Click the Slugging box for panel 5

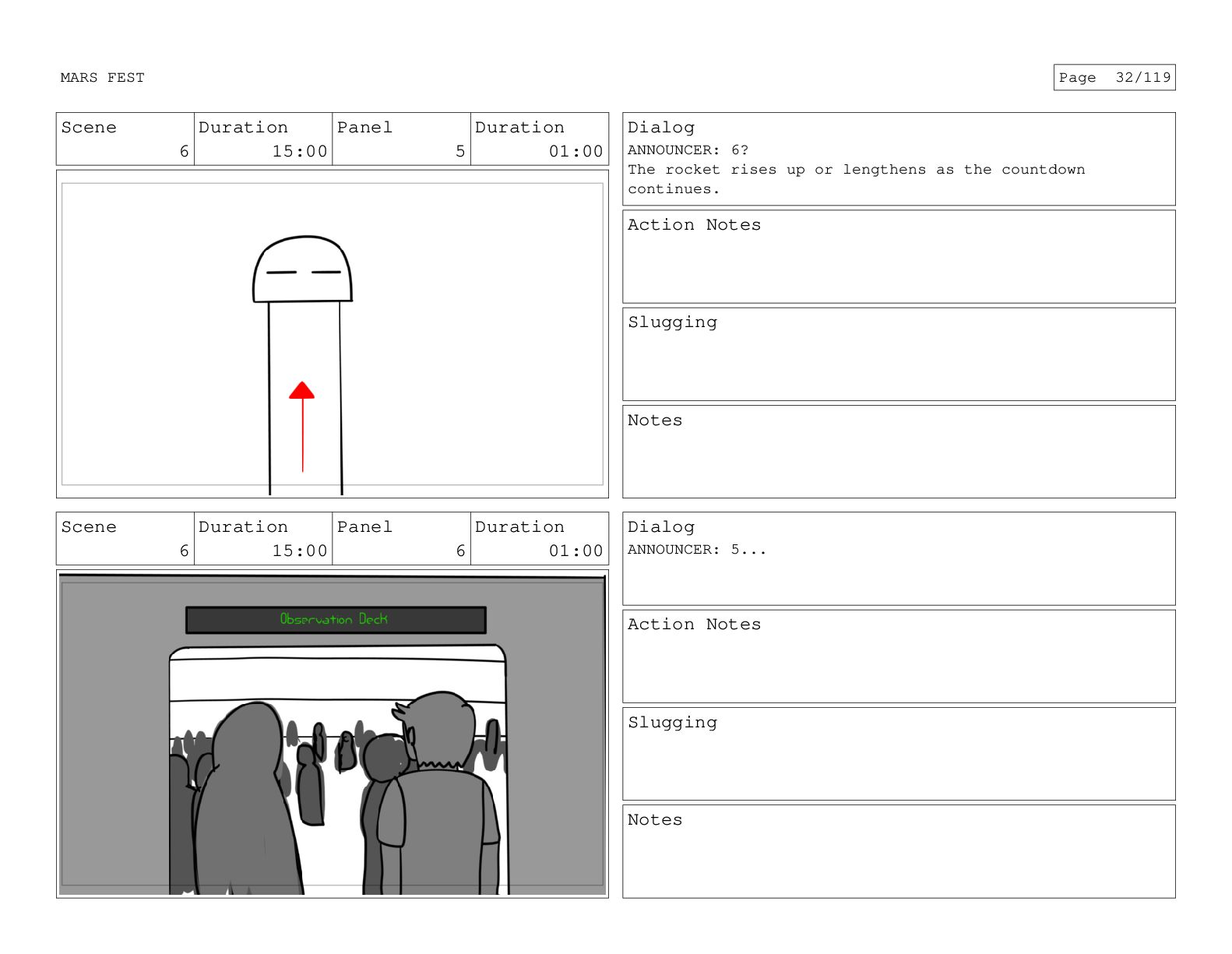(899, 354)
